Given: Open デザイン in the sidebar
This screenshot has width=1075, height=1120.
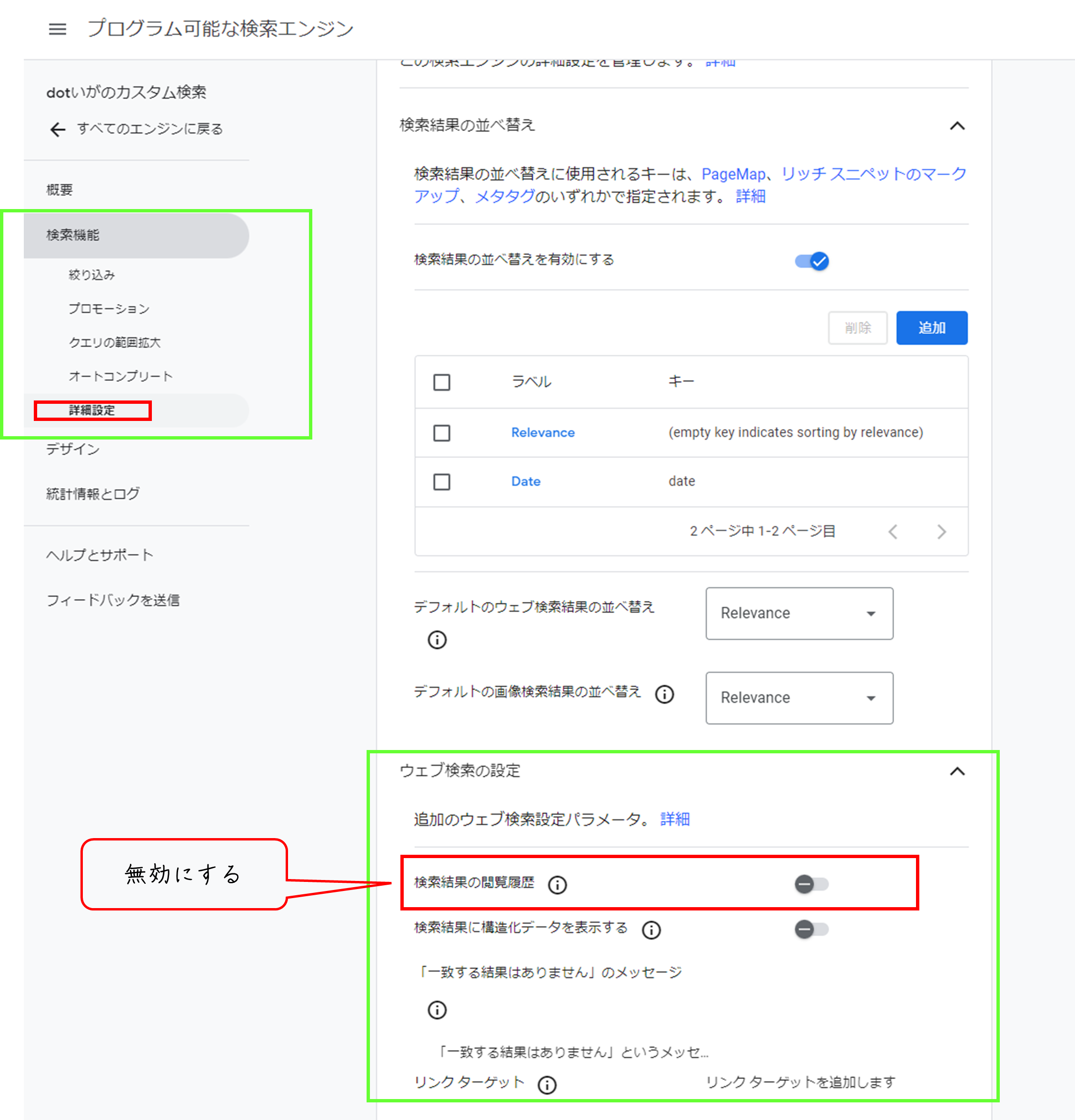Looking at the screenshot, I should pyautogui.click(x=73, y=449).
